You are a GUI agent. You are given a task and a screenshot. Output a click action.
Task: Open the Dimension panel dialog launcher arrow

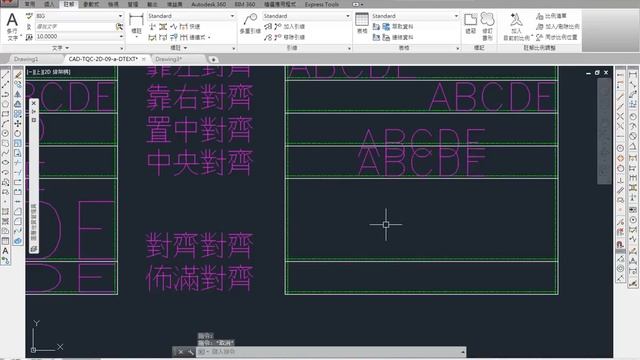(x=233, y=48)
